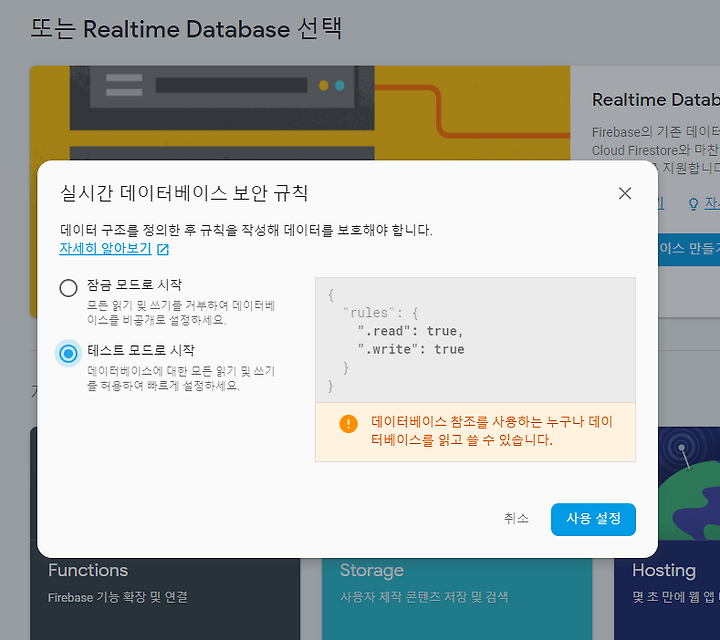Click 테스트 모드 description about allowing reads and writes
Viewport: 720px width, 640px height.
pos(181,378)
